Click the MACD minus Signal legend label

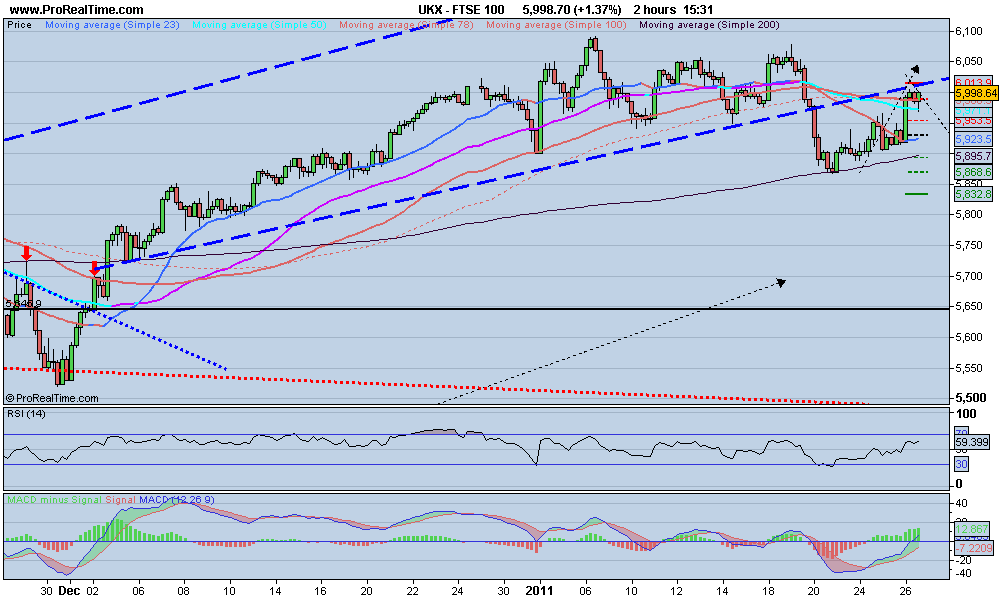click(54, 500)
